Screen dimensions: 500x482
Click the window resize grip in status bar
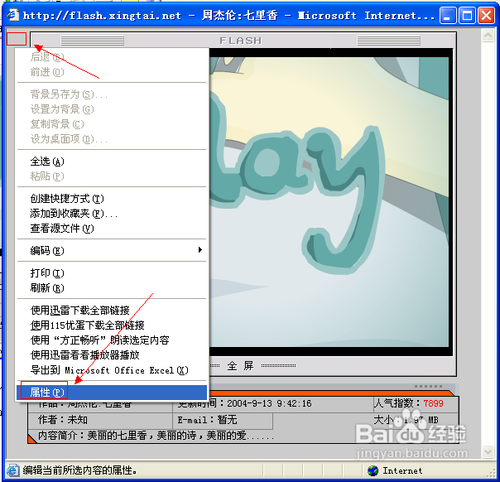pos(491,473)
